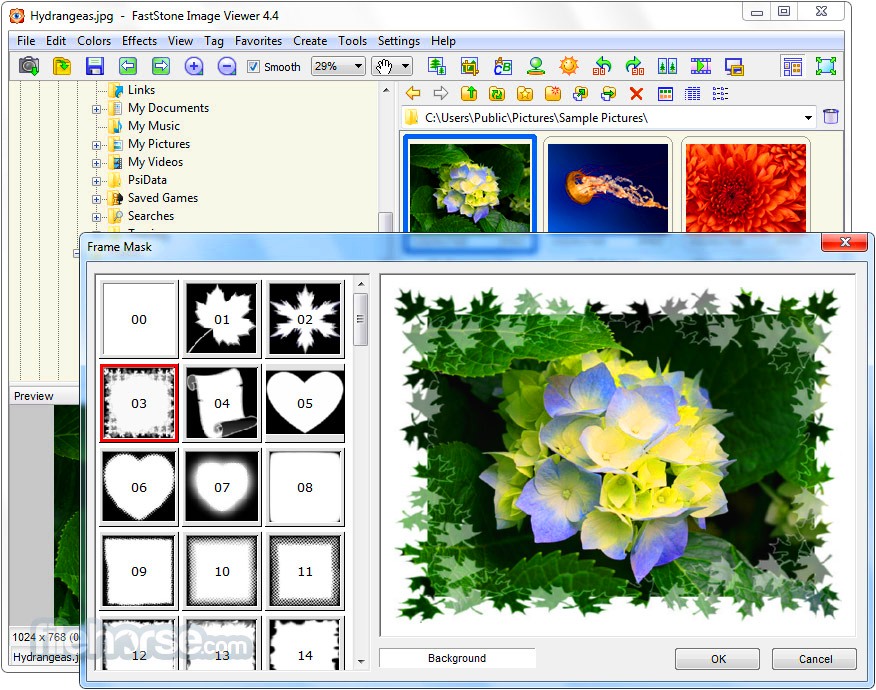Open the Settings menu
The width and height of the screenshot is (876, 690).
tap(398, 41)
